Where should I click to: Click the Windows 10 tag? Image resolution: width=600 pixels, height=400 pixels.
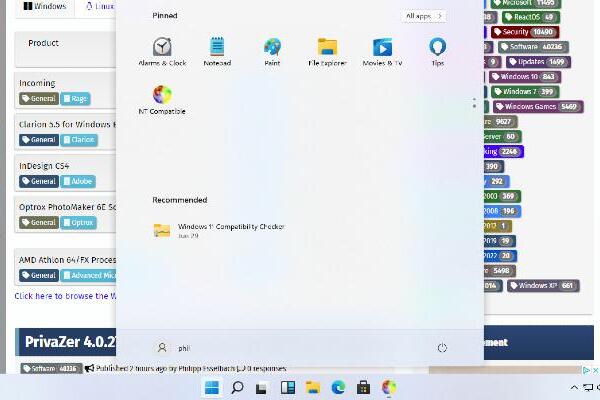(x=525, y=77)
